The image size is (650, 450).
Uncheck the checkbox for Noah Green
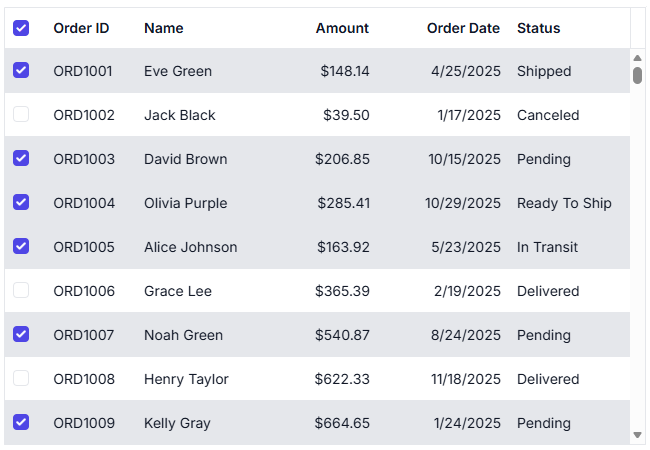click(21, 335)
